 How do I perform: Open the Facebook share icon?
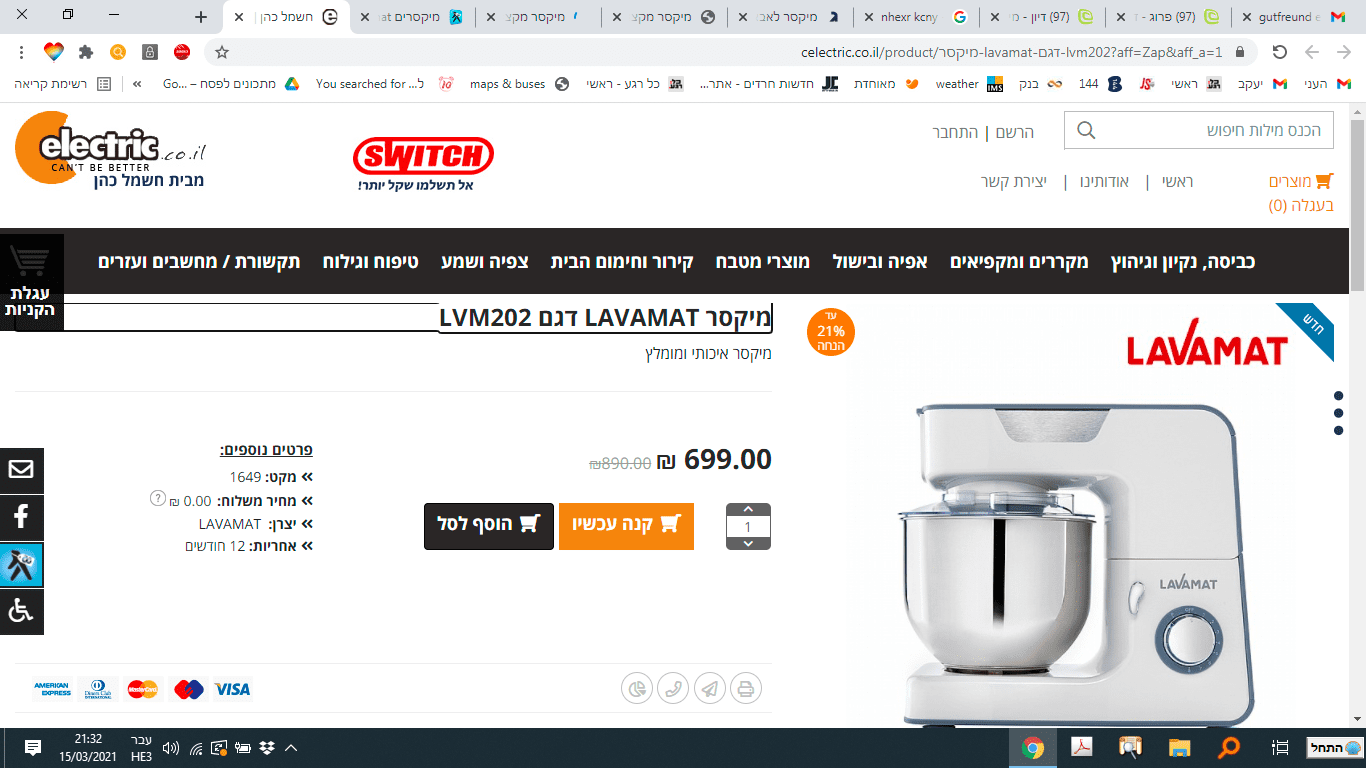tap(21, 518)
